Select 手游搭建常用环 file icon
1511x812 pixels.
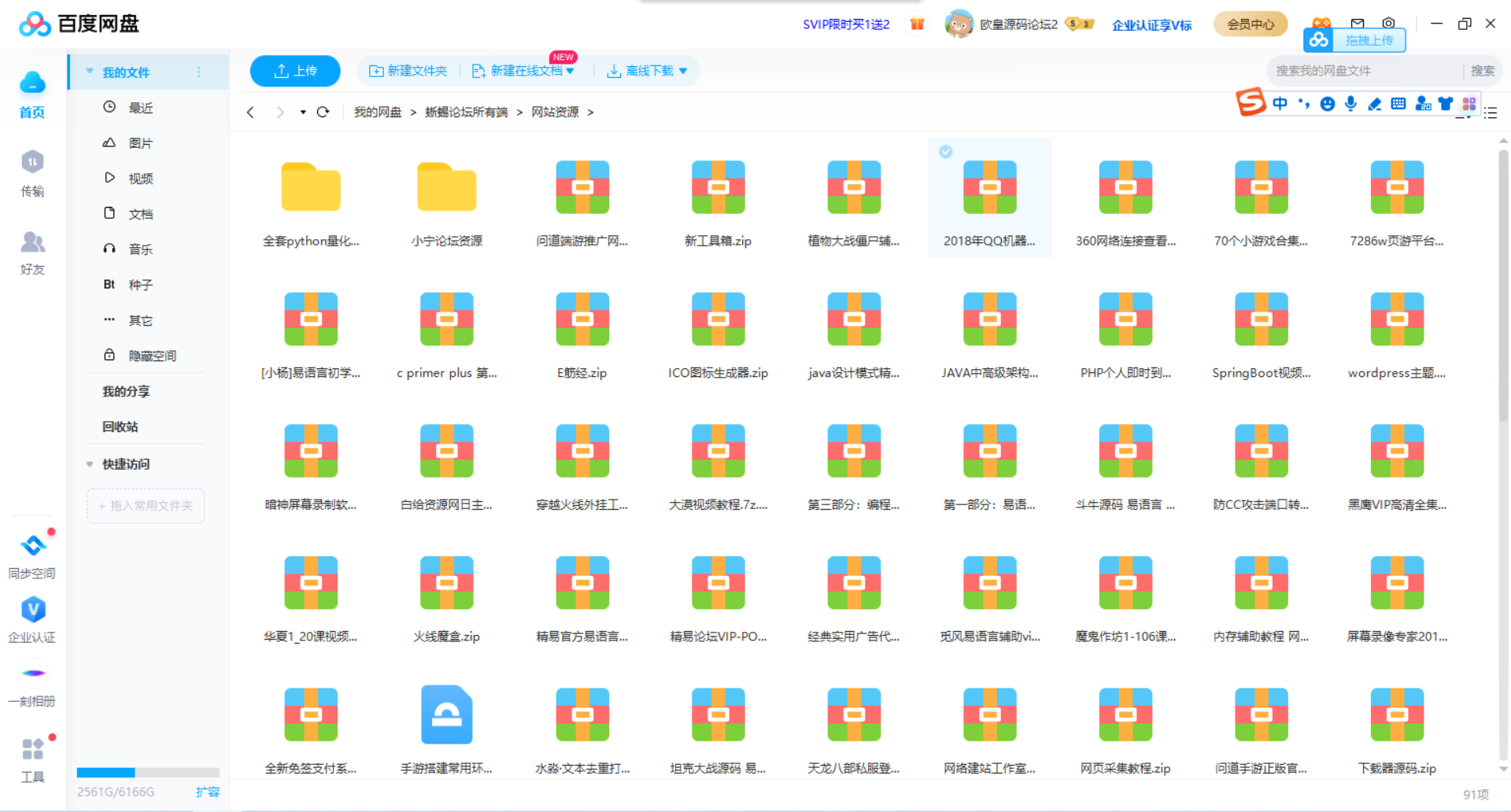[x=447, y=714]
